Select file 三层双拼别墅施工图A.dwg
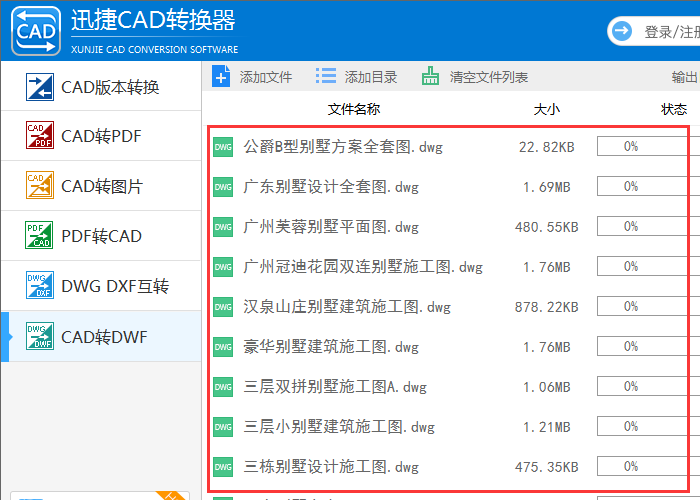This screenshot has height=500, width=700. point(335,387)
